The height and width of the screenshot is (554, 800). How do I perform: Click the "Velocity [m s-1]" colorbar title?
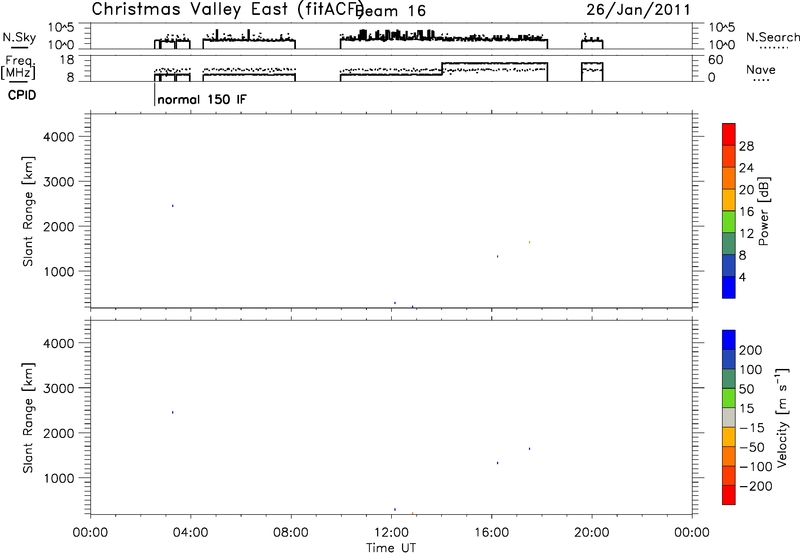pyautogui.click(x=782, y=417)
